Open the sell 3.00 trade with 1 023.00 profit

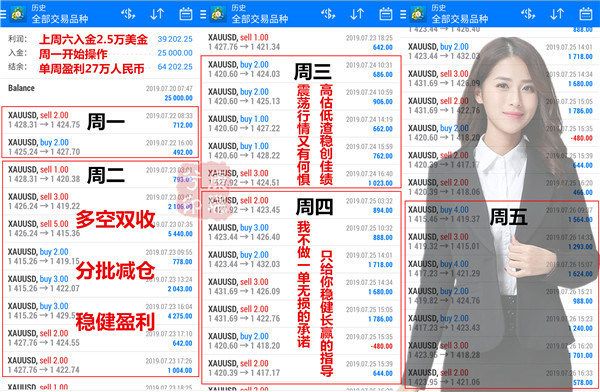tap(300, 178)
